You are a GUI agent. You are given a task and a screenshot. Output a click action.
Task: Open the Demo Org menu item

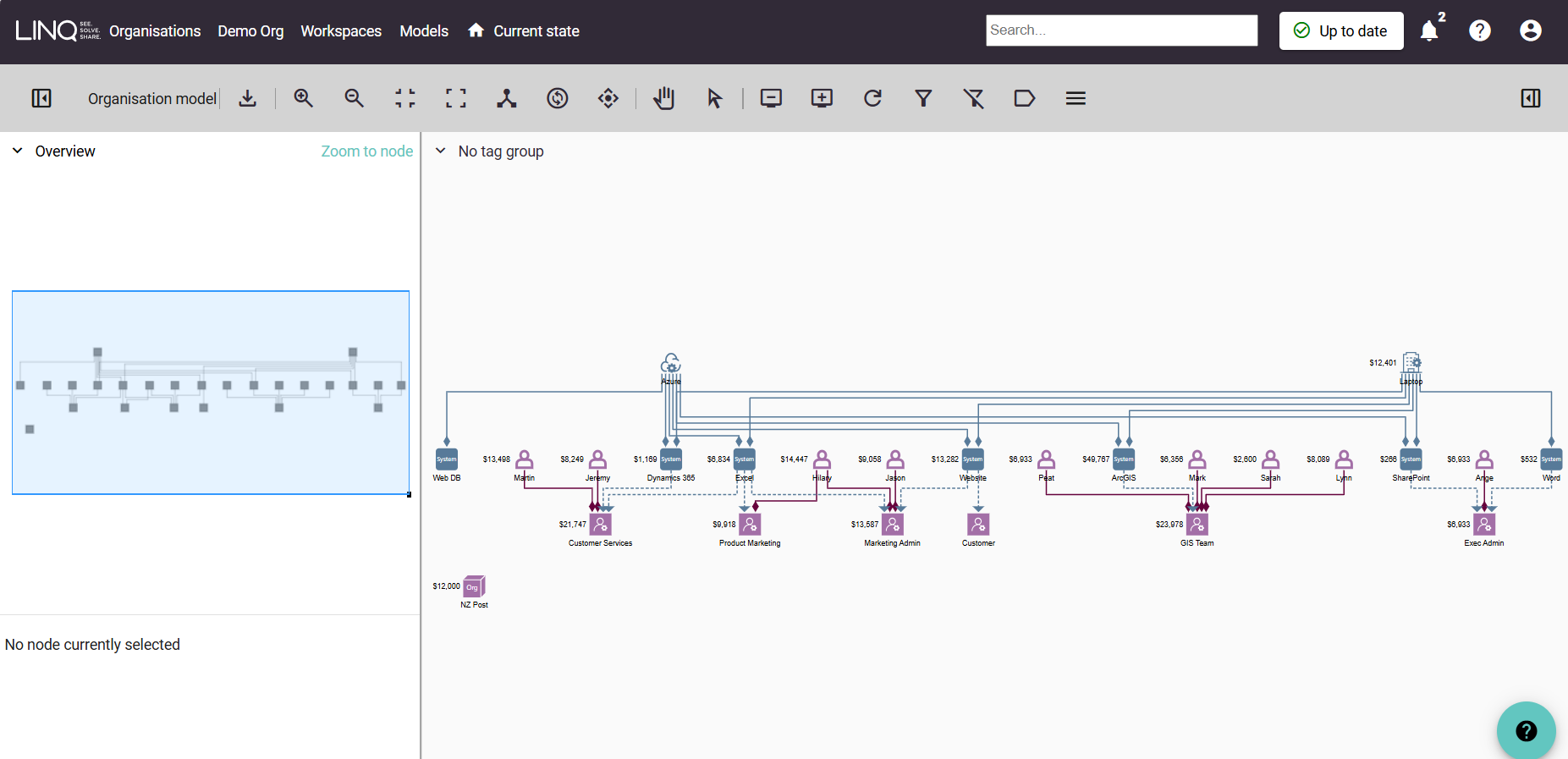[x=250, y=31]
